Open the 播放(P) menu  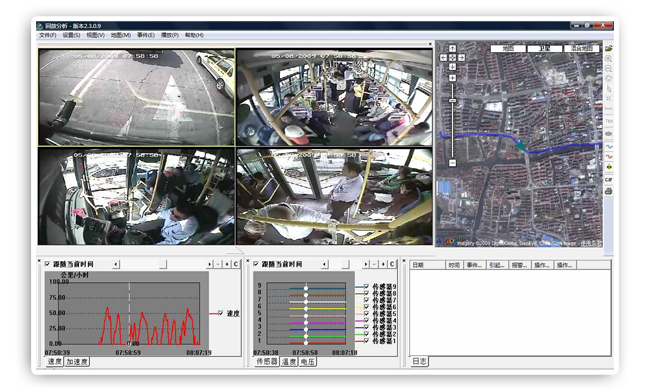[170, 35]
